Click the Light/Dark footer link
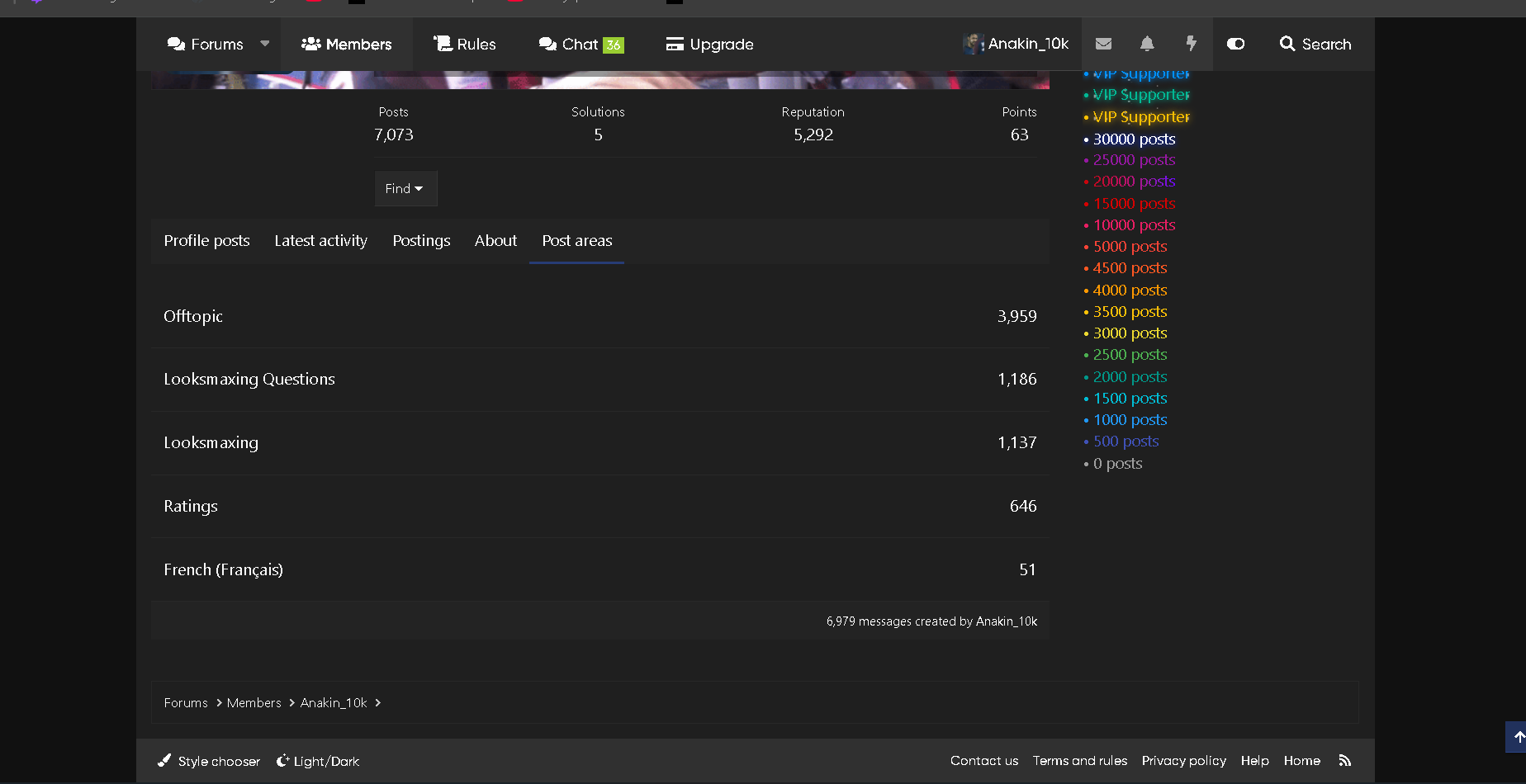This screenshot has height=784, width=1526. coord(318,761)
